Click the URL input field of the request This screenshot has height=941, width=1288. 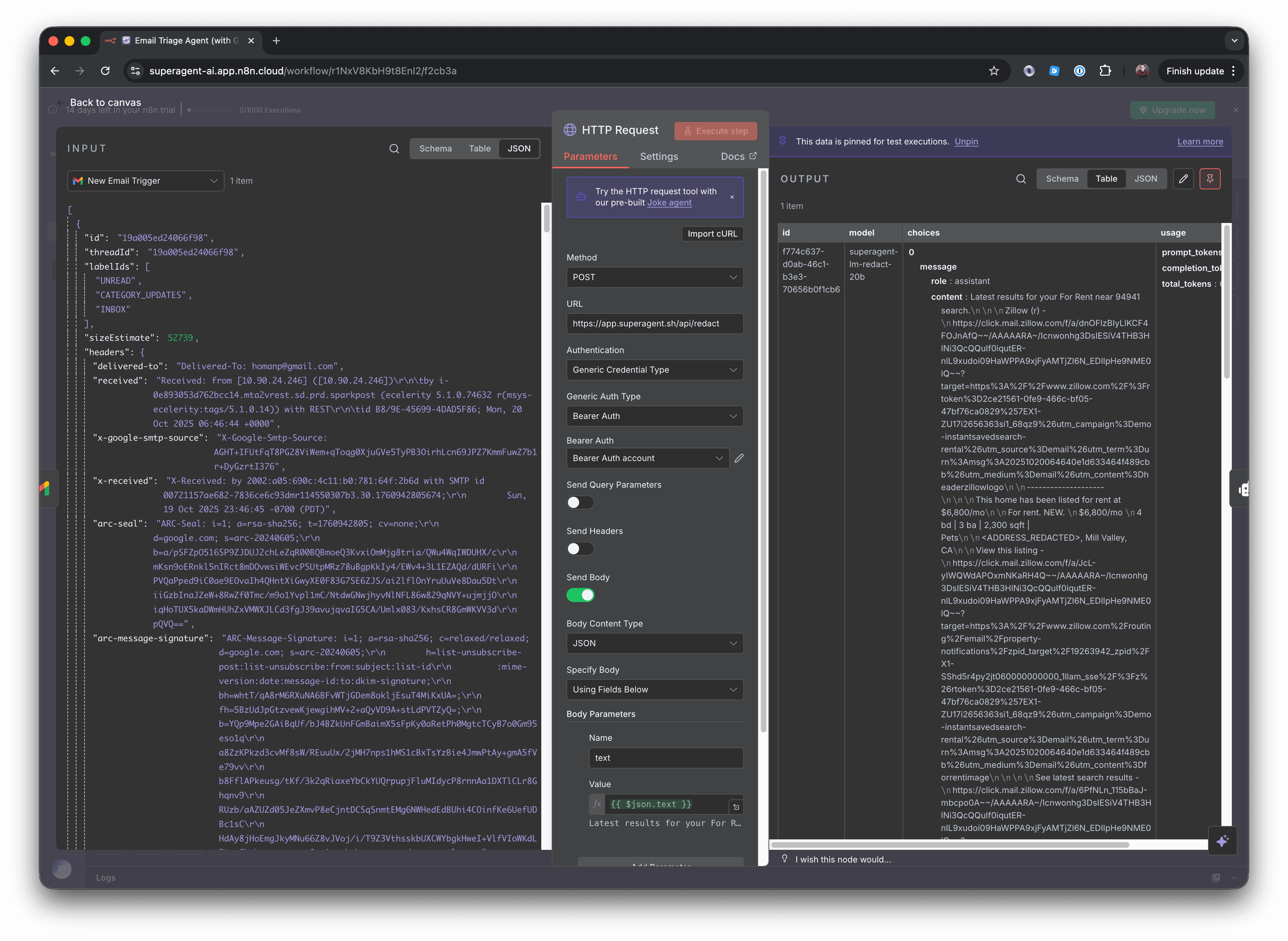pos(654,323)
